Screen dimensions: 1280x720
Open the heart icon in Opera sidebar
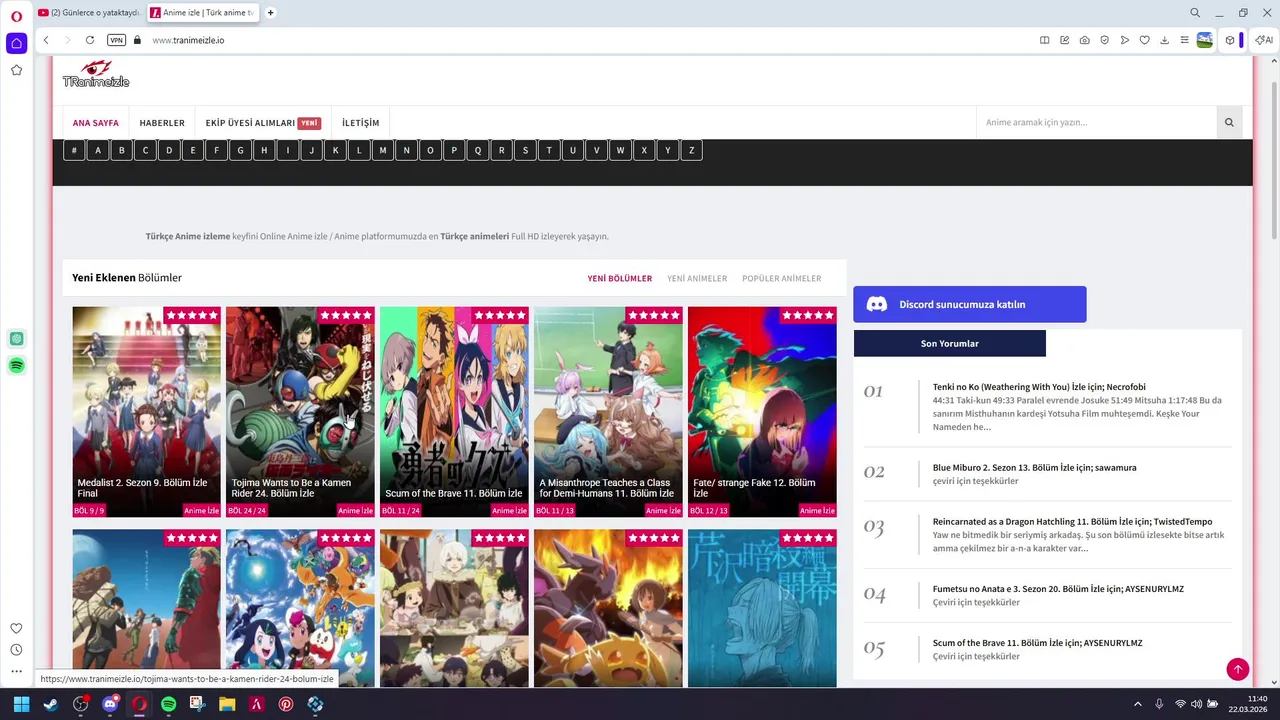(x=16, y=628)
